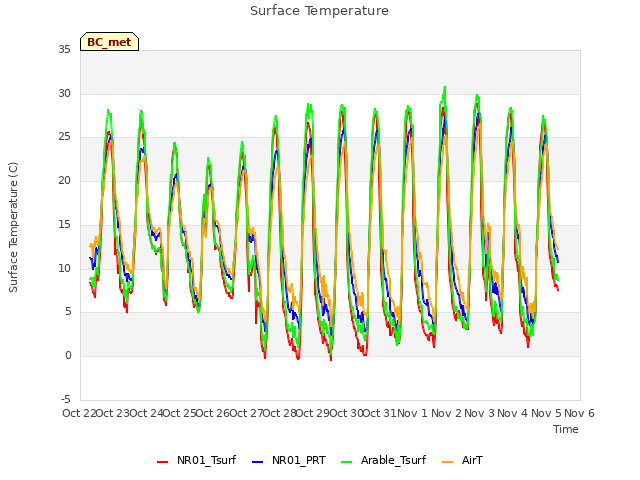Click the green Arable_Tsurf legend swatch
The width and height of the screenshot is (640, 480).
pyautogui.click(x=346, y=462)
